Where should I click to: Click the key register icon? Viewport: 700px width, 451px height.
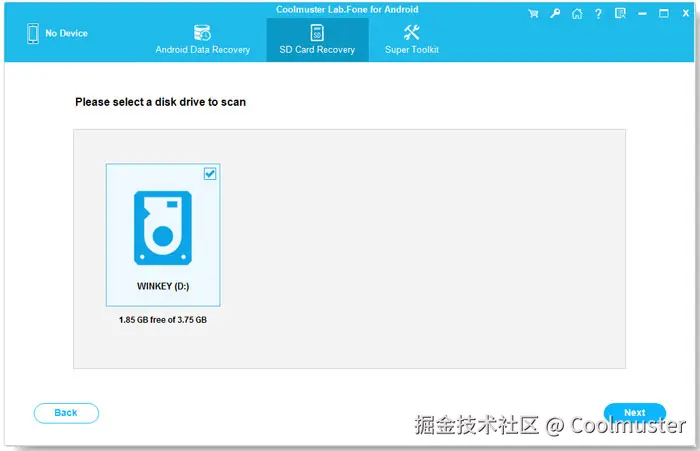555,13
